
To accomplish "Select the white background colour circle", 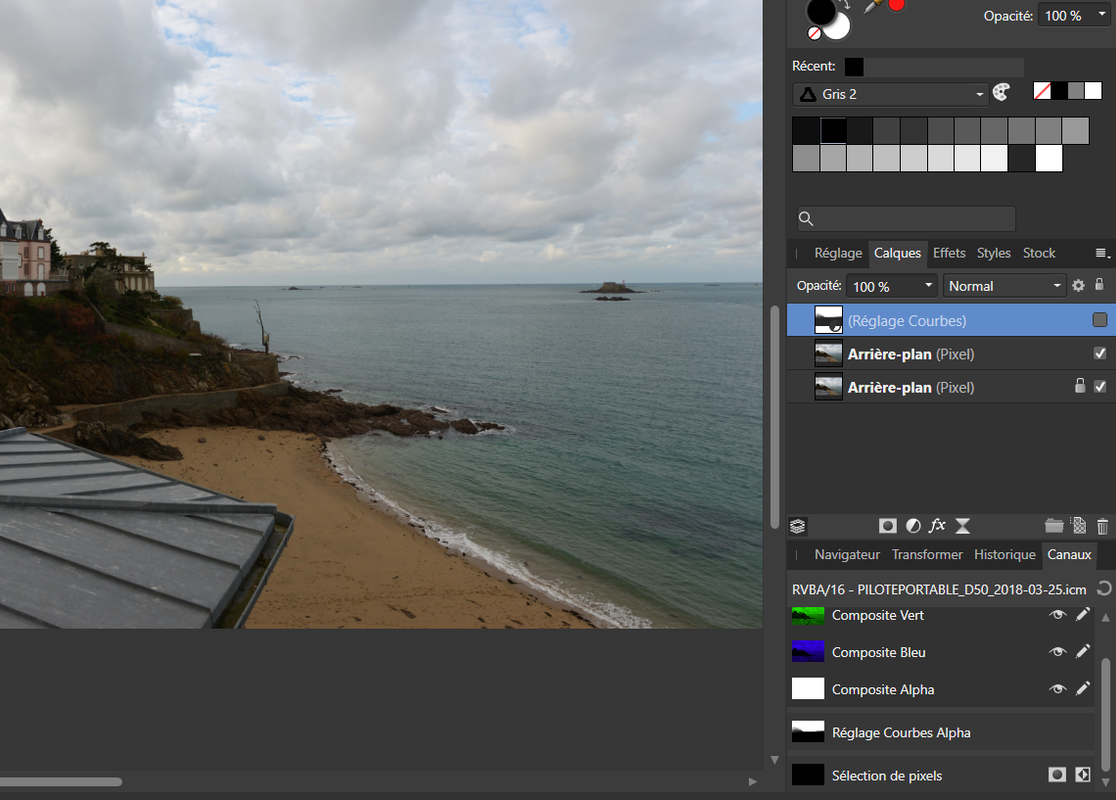I will tap(838, 27).
